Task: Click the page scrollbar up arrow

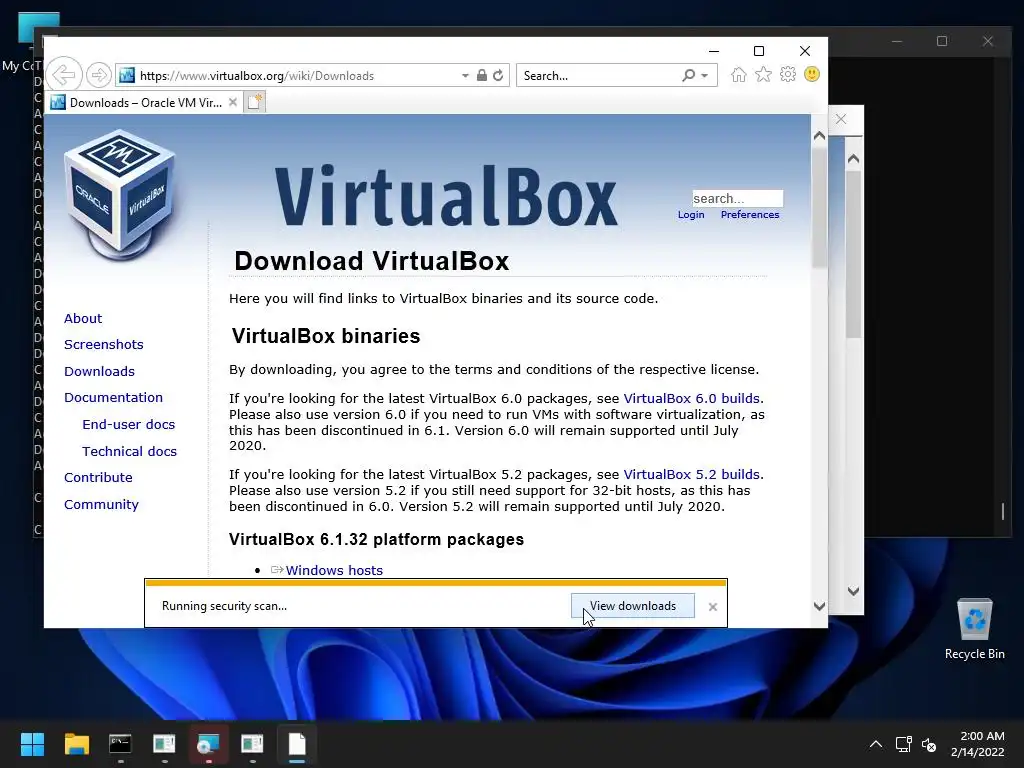Action: [819, 136]
